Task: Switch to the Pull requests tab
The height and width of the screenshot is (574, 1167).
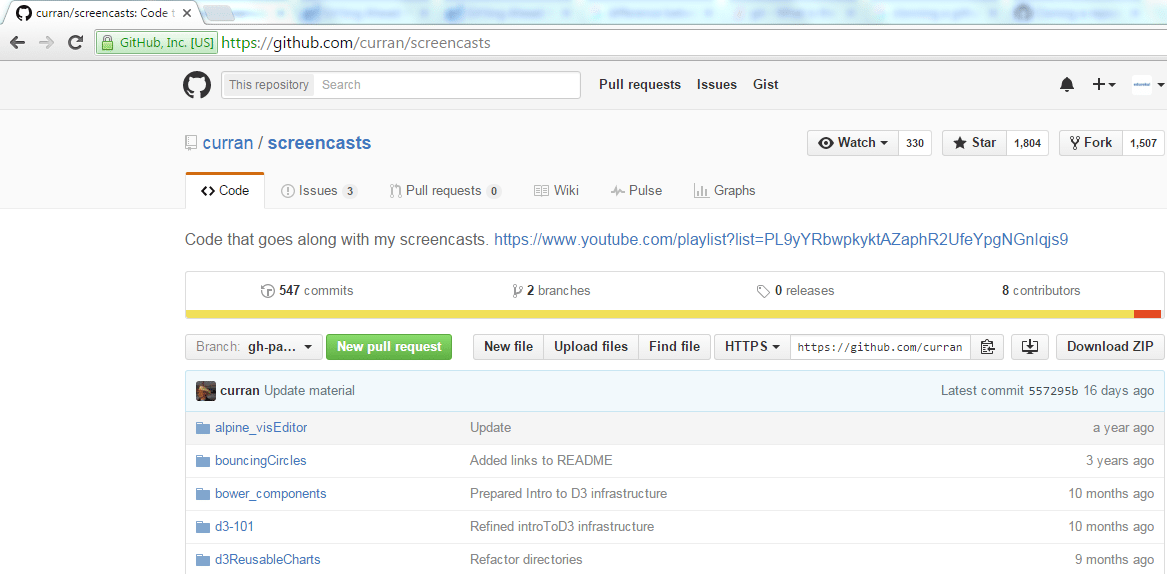Action: [x=445, y=191]
